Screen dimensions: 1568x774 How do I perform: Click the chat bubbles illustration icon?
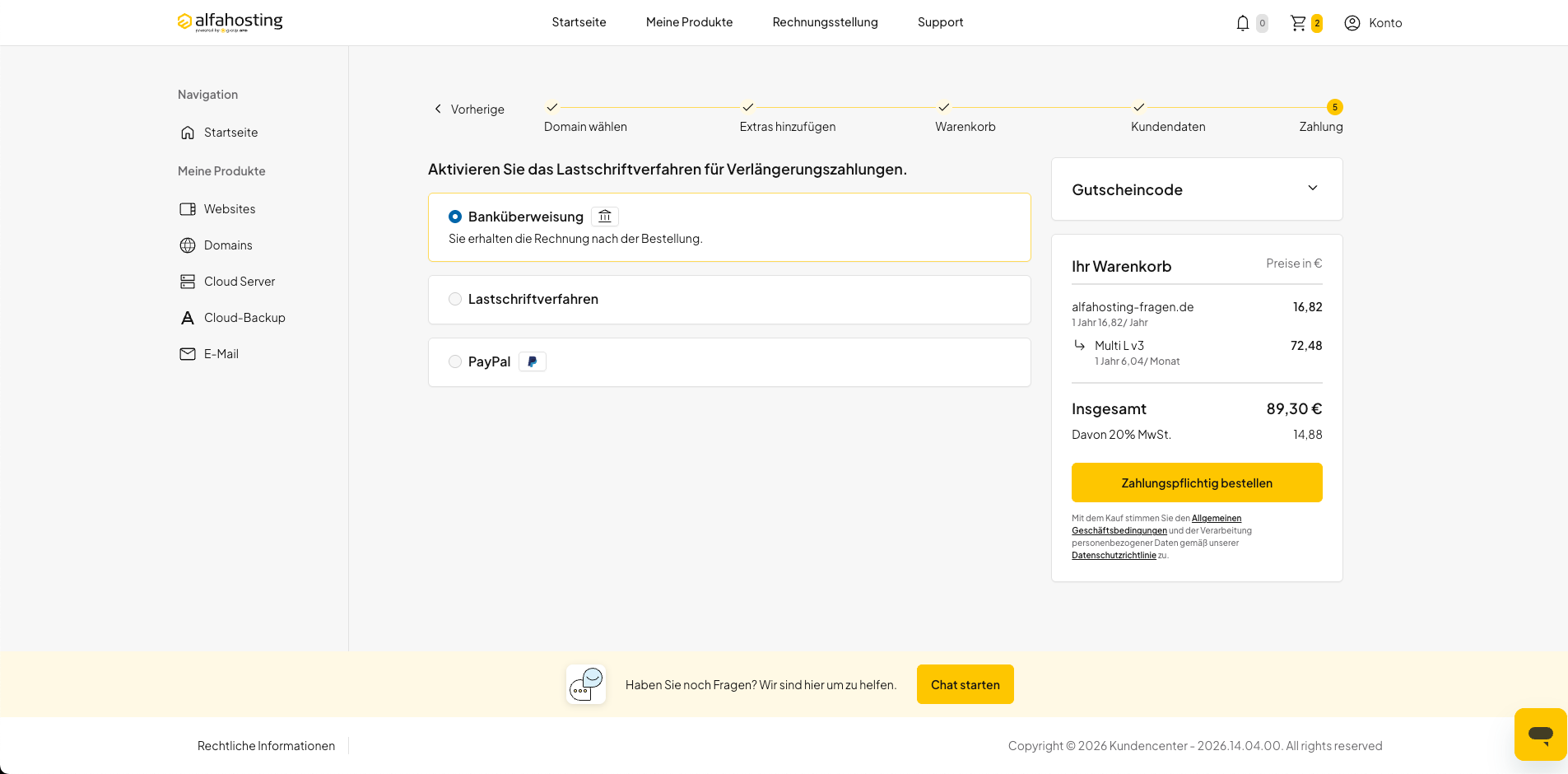coord(586,684)
